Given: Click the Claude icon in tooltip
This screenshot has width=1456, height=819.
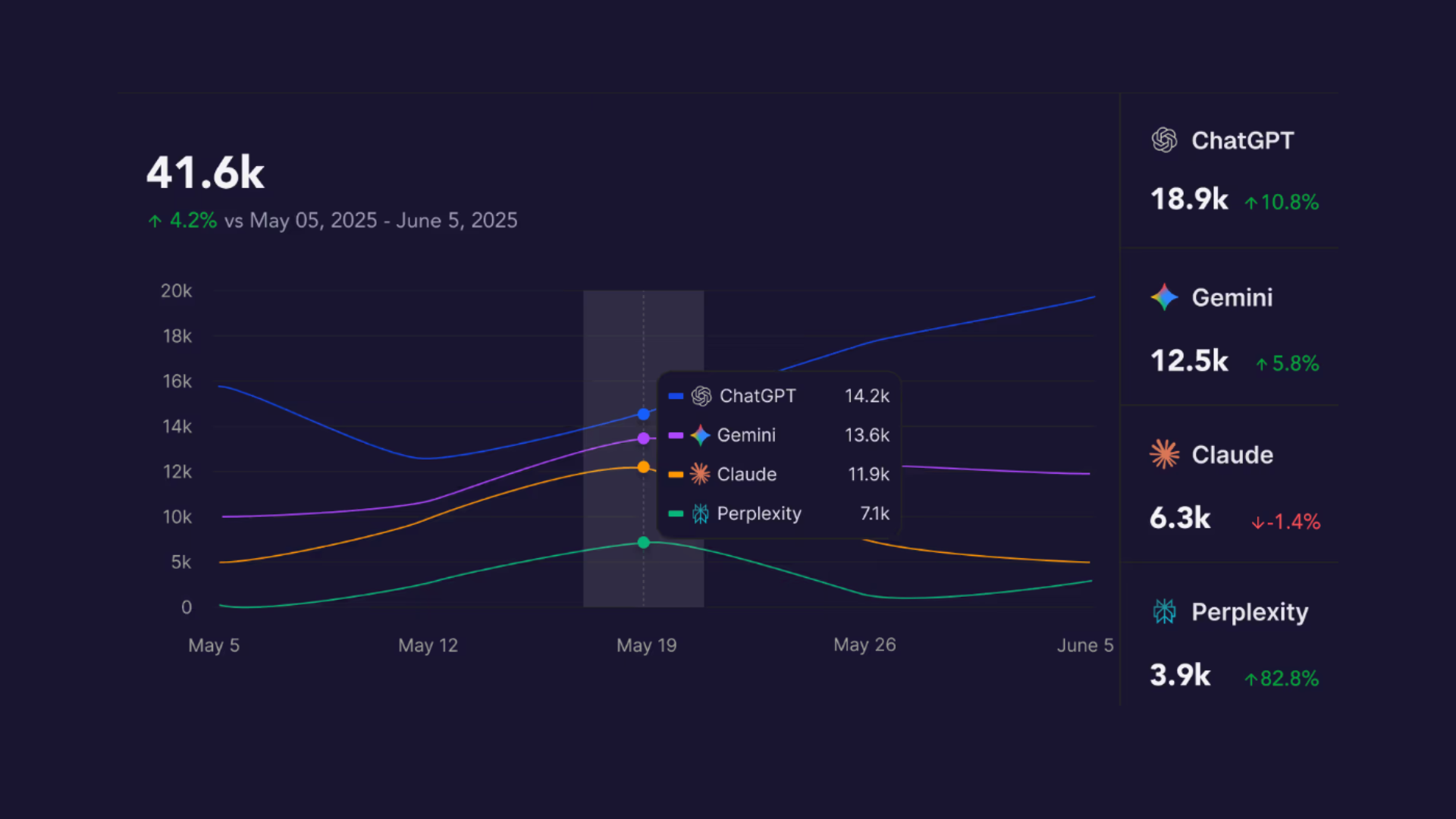Looking at the screenshot, I should [x=700, y=474].
